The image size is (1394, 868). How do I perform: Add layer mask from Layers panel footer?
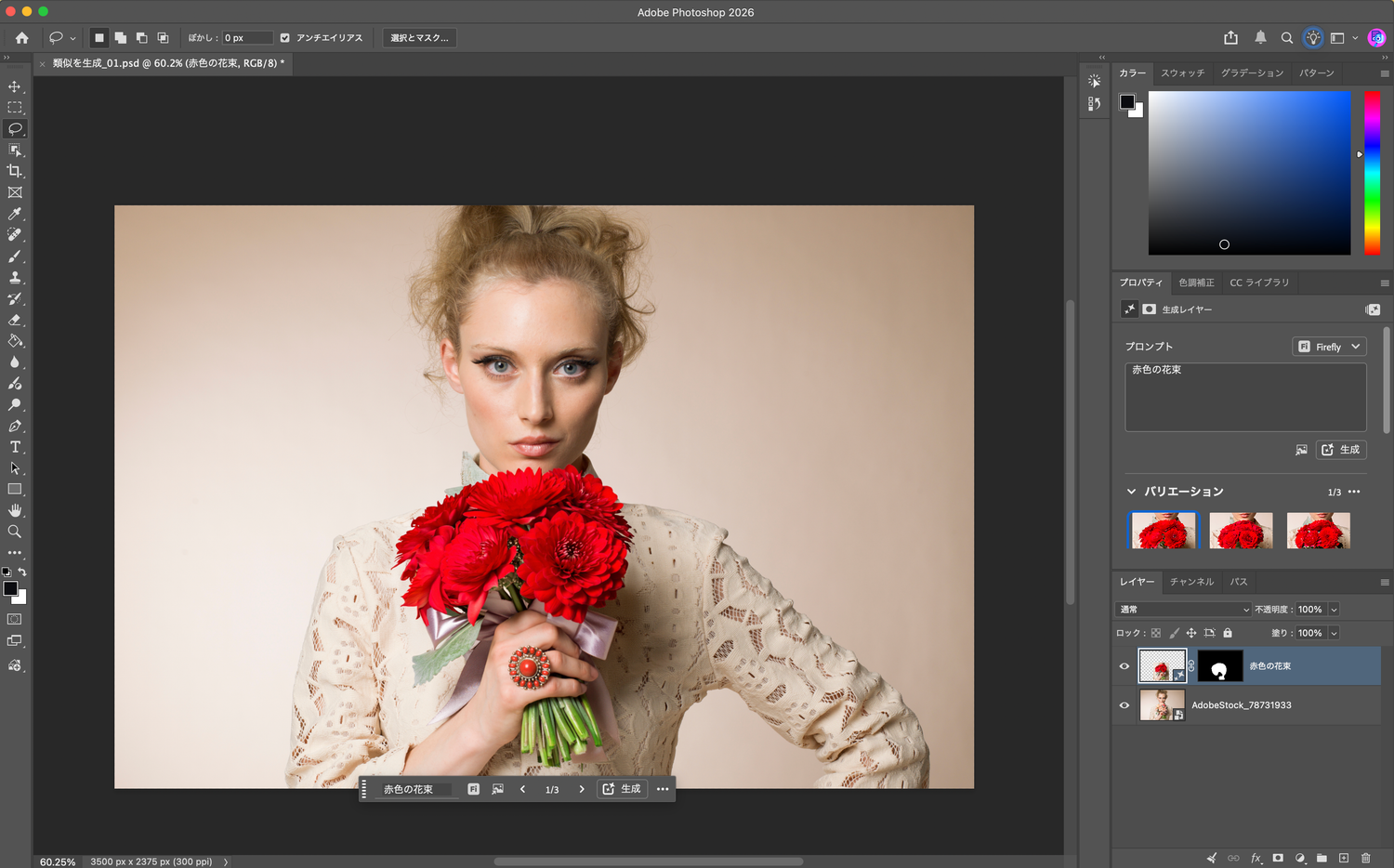point(1278,858)
